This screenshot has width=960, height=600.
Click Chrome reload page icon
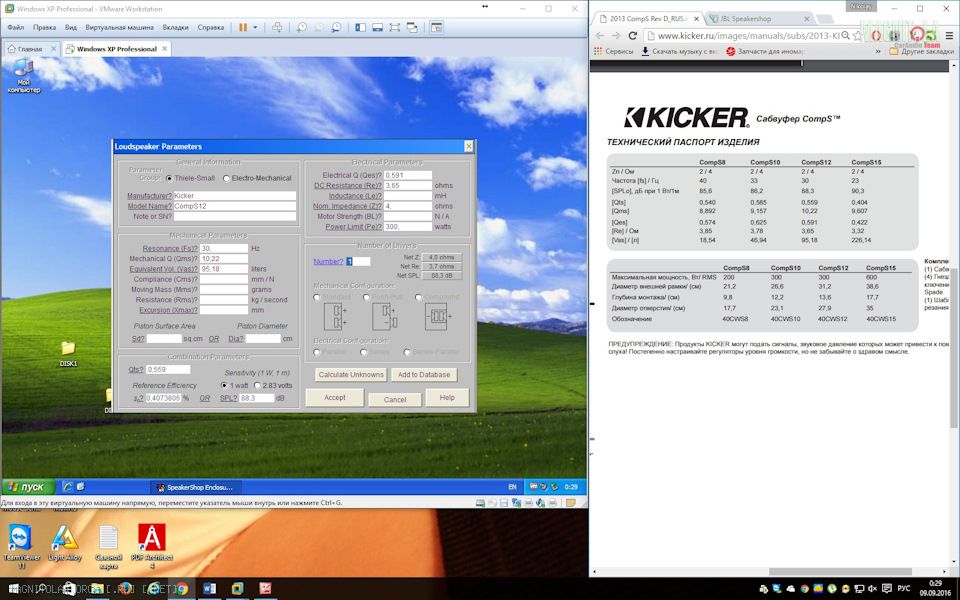(x=633, y=36)
